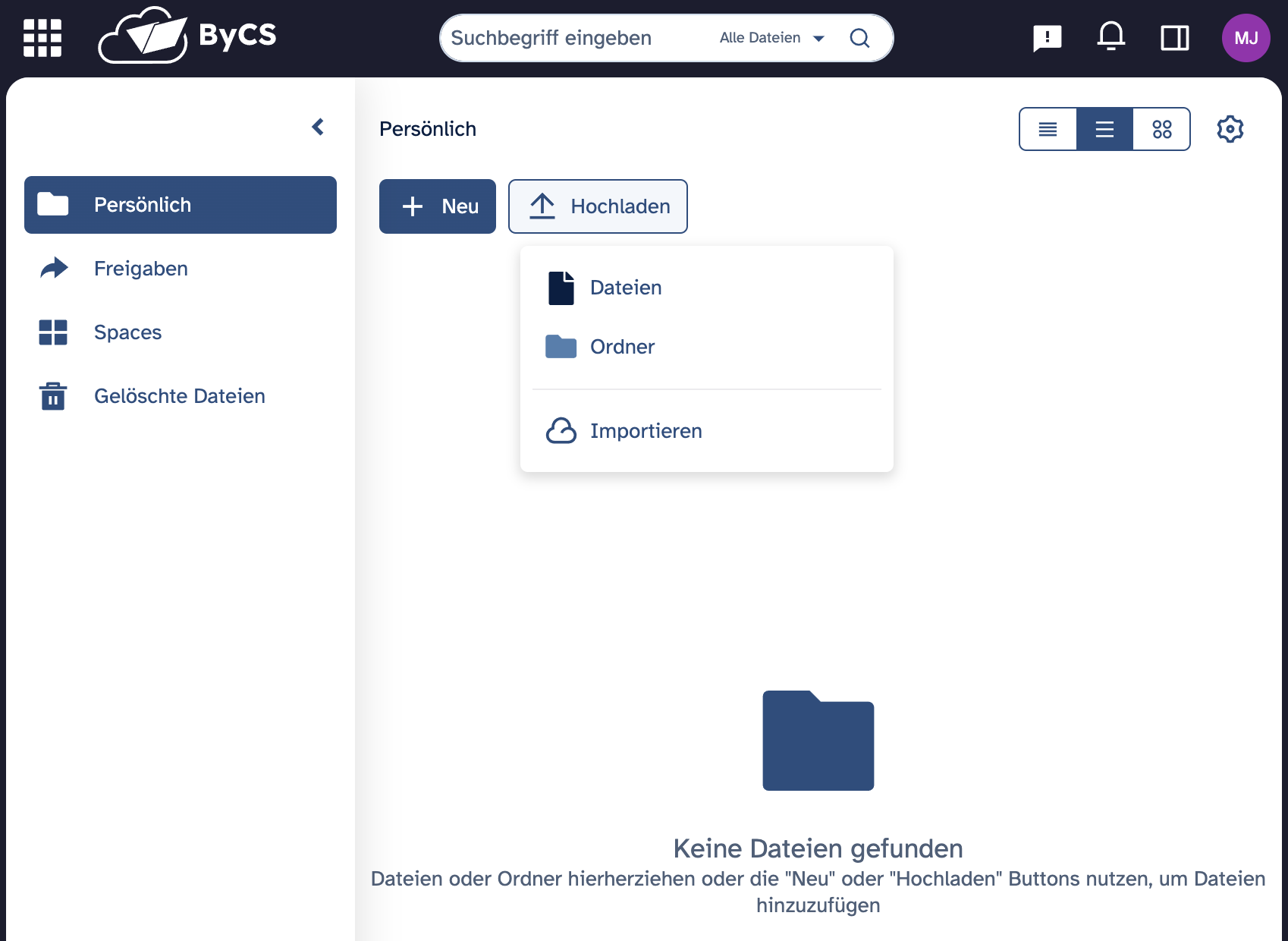Open the MJ user avatar menu
The height and width of the screenshot is (941, 1288).
pyautogui.click(x=1246, y=38)
